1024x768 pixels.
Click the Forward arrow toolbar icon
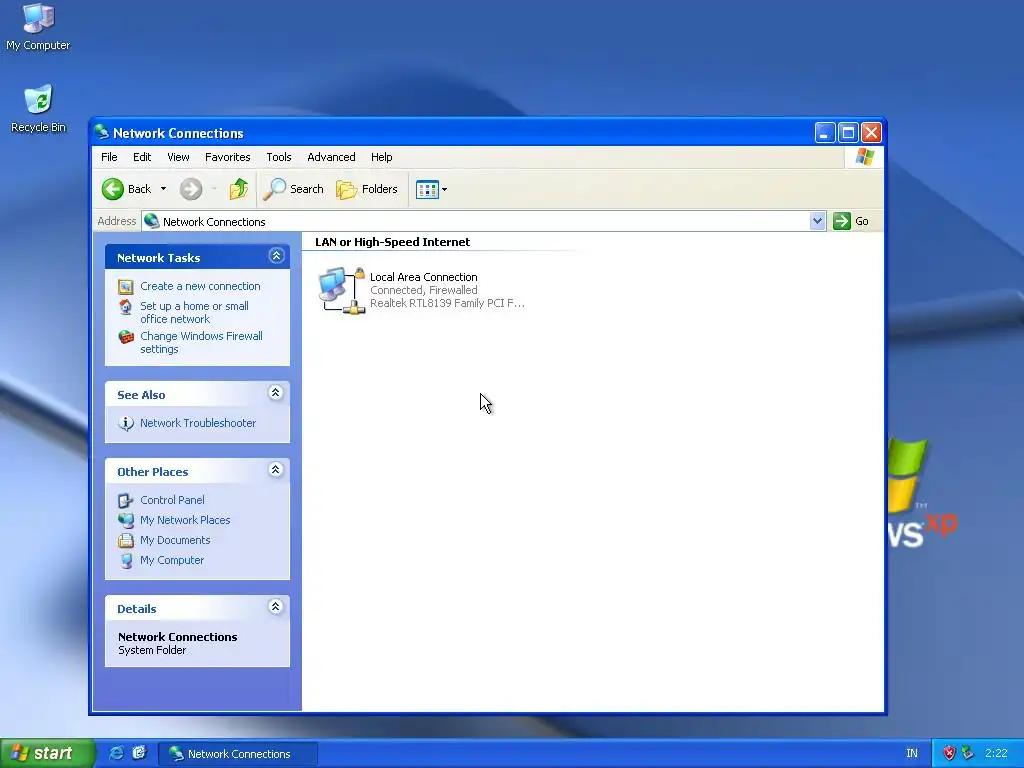[x=191, y=189]
